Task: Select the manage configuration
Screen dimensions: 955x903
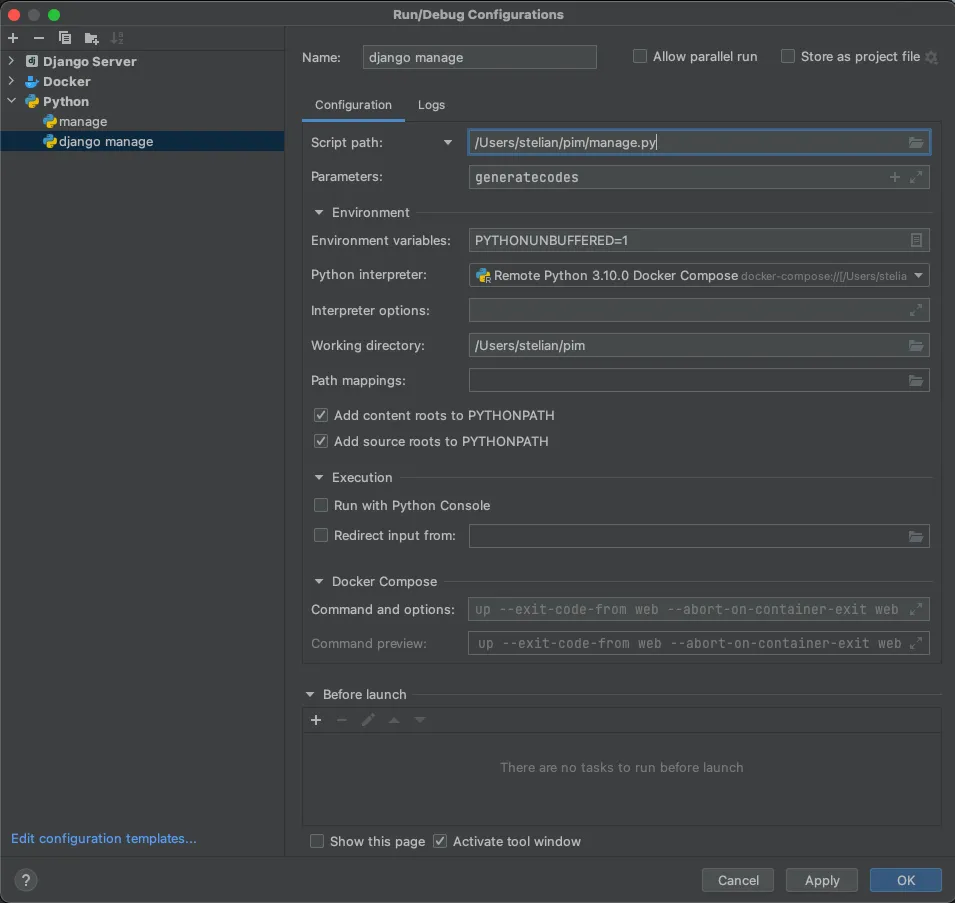Action: coord(83,122)
